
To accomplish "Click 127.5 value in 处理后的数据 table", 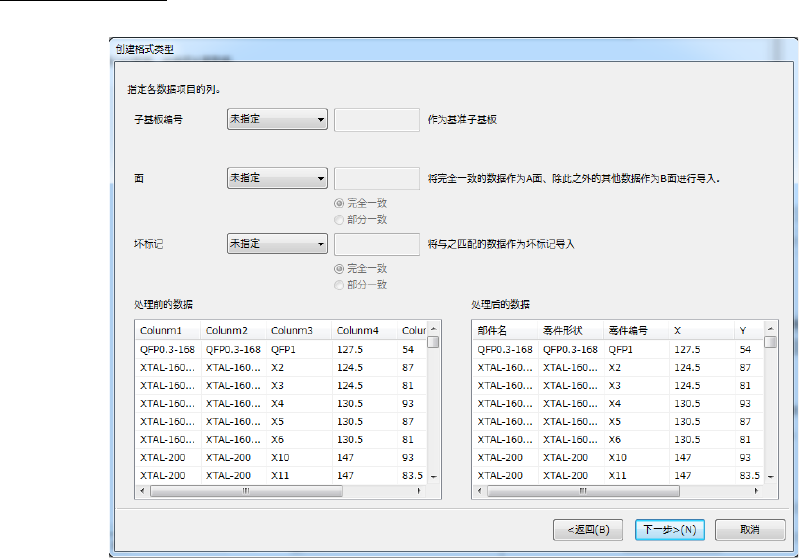I will (x=687, y=350).
